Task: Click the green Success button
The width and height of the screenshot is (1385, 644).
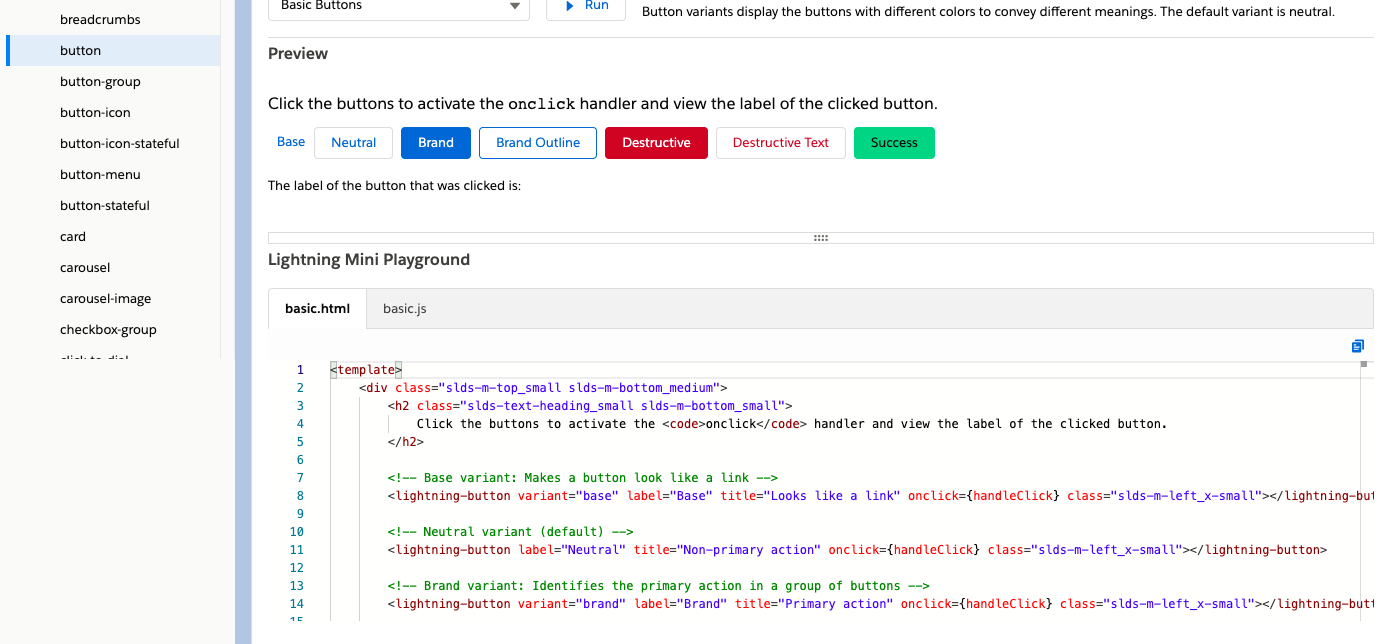Action: point(893,143)
